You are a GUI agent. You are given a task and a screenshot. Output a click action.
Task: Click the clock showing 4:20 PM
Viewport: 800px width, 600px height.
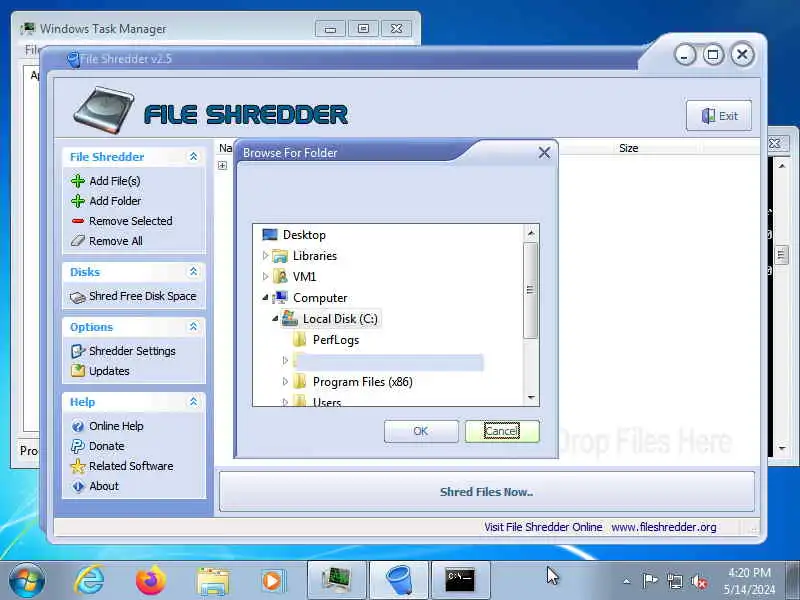pyautogui.click(x=749, y=572)
